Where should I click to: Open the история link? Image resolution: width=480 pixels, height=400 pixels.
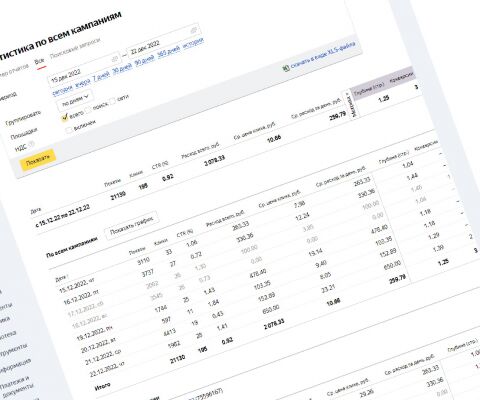pos(193,43)
